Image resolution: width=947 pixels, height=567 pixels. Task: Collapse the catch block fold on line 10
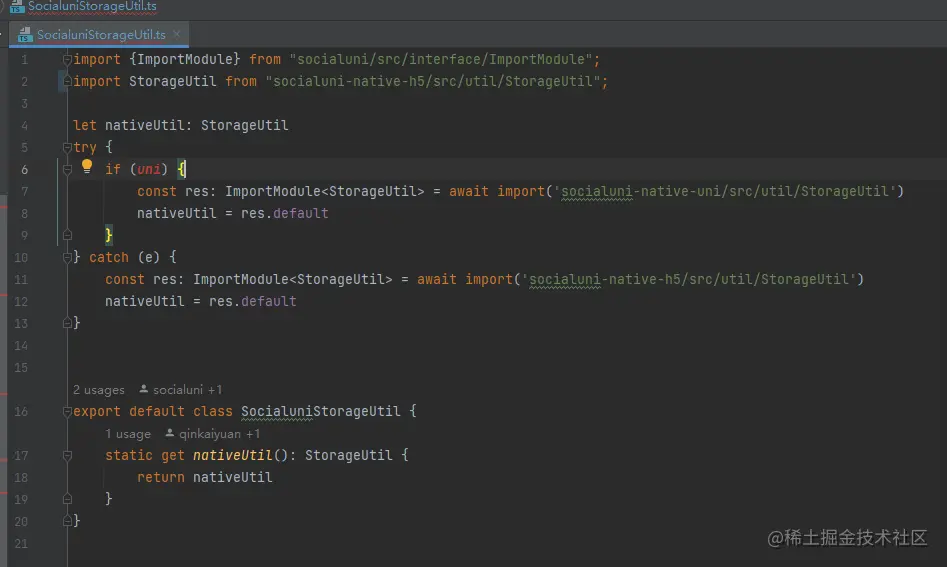point(67,258)
